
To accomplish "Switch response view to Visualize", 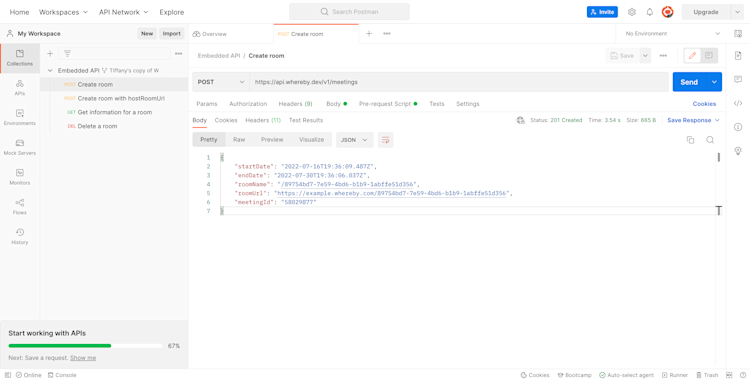I will click(x=311, y=140).
